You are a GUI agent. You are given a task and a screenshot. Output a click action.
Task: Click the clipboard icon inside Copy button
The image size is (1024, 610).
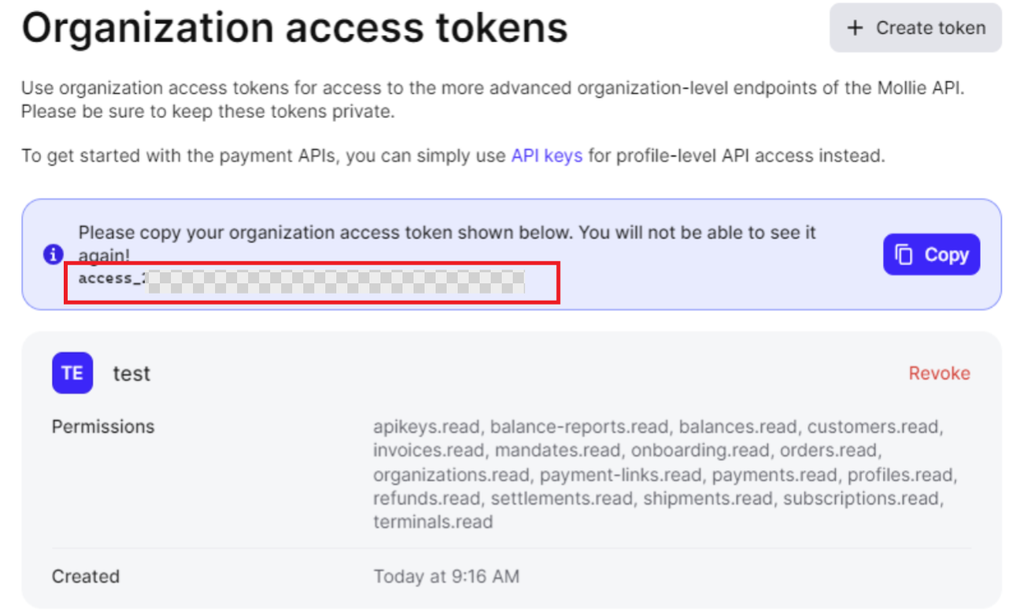point(904,255)
